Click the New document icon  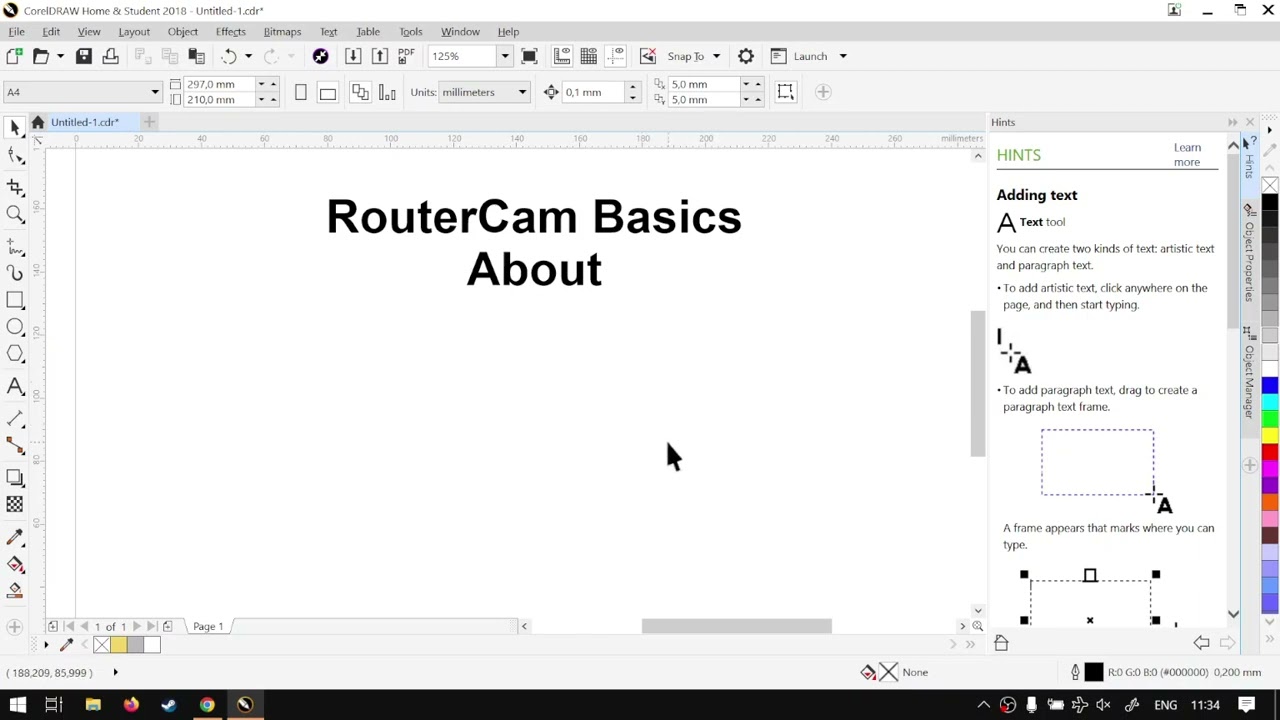tap(13, 56)
